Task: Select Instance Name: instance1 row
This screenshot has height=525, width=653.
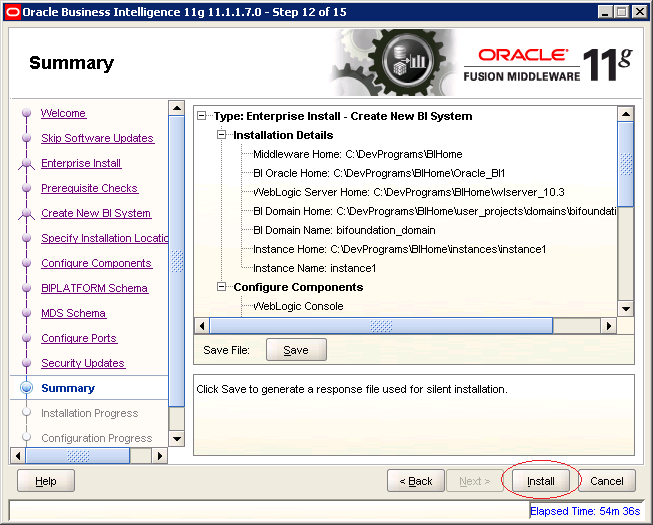Action: (x=315, y=268)
